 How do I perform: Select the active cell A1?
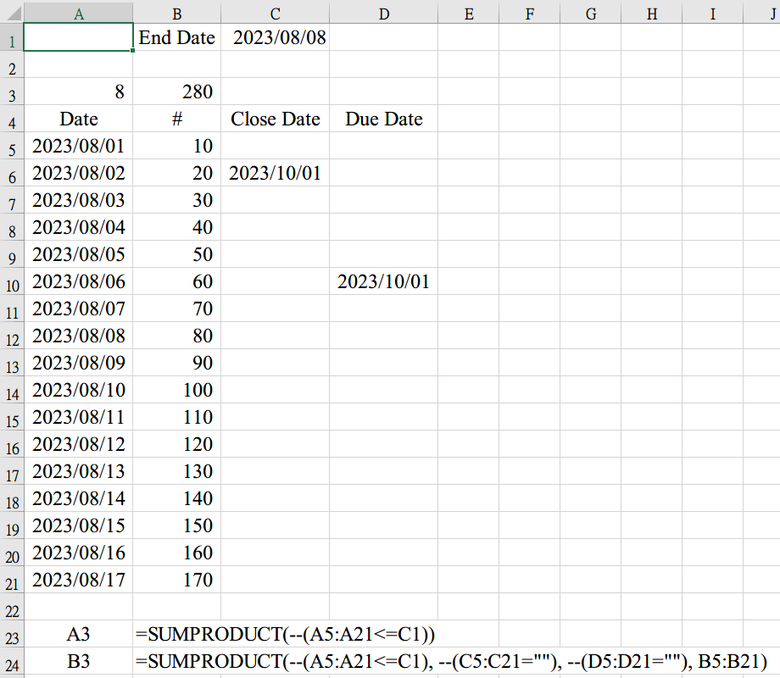pos(78,37)
